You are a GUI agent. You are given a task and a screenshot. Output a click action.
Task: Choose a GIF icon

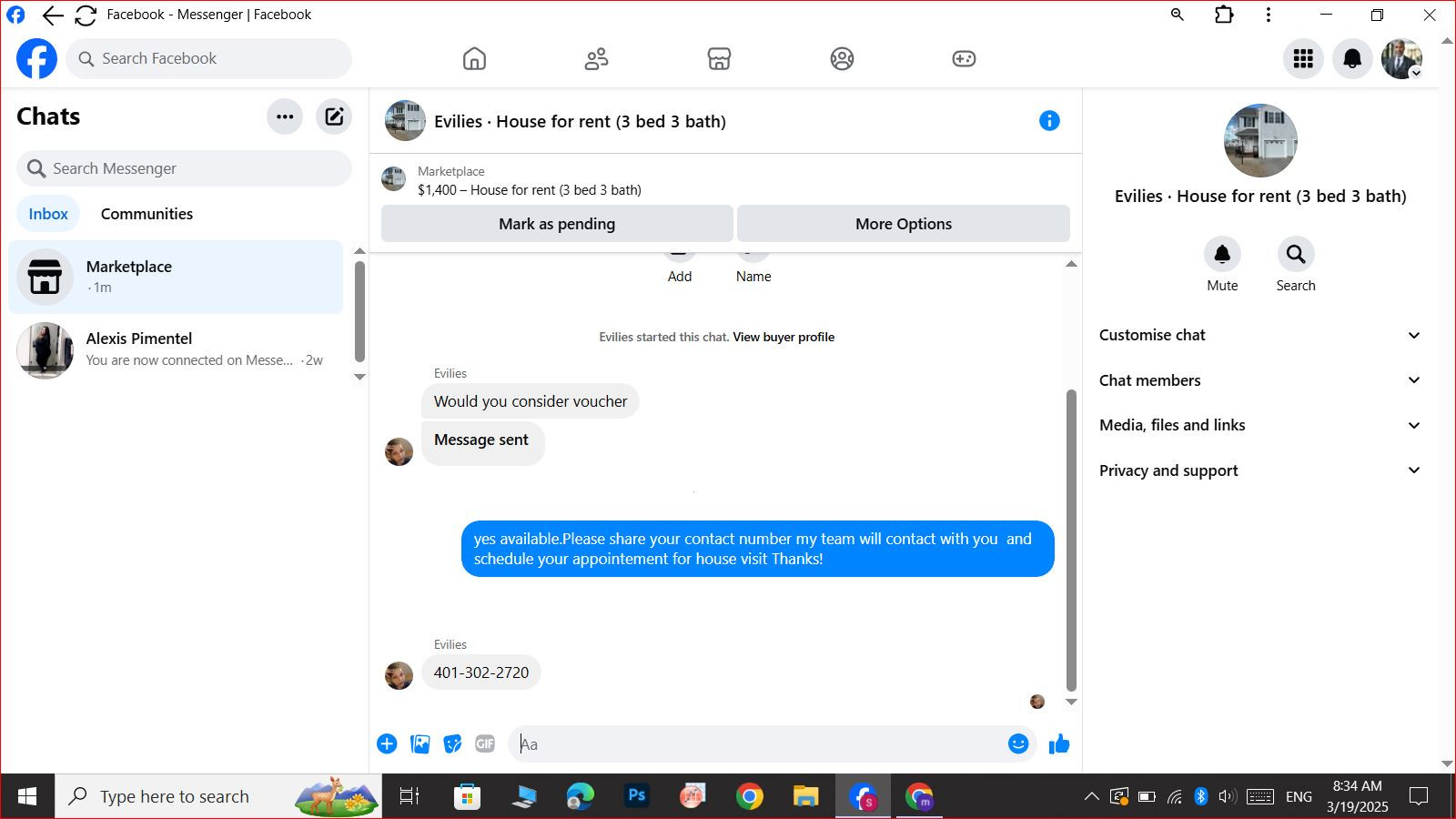[485, 744]
